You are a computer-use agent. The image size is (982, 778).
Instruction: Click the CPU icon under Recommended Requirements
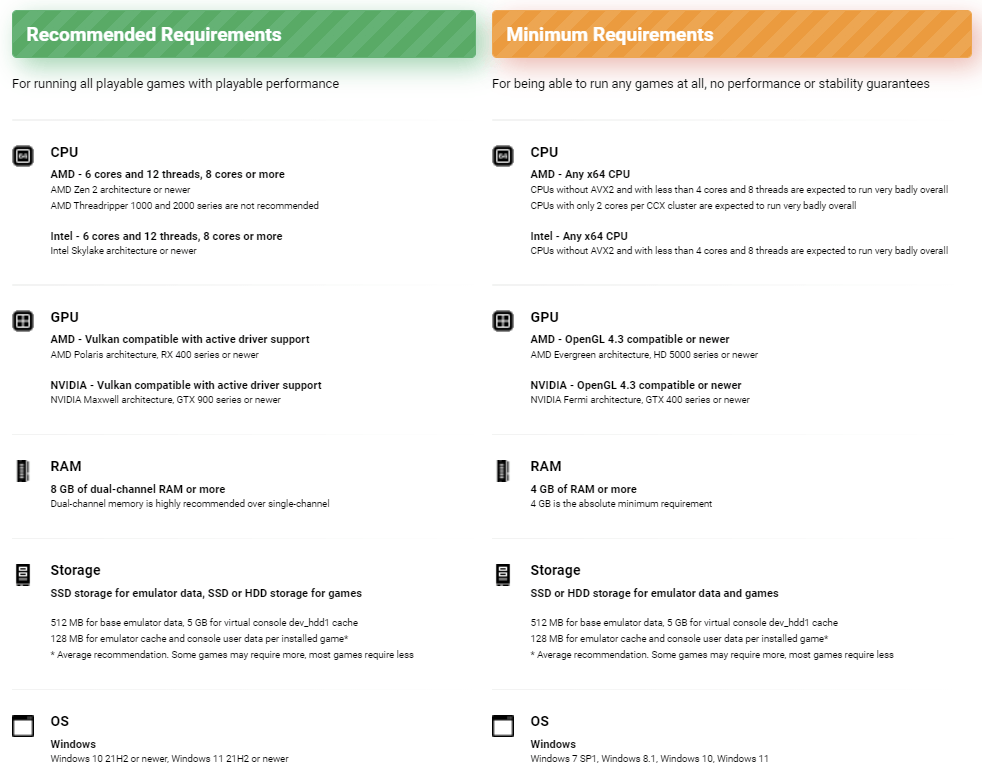22,156
